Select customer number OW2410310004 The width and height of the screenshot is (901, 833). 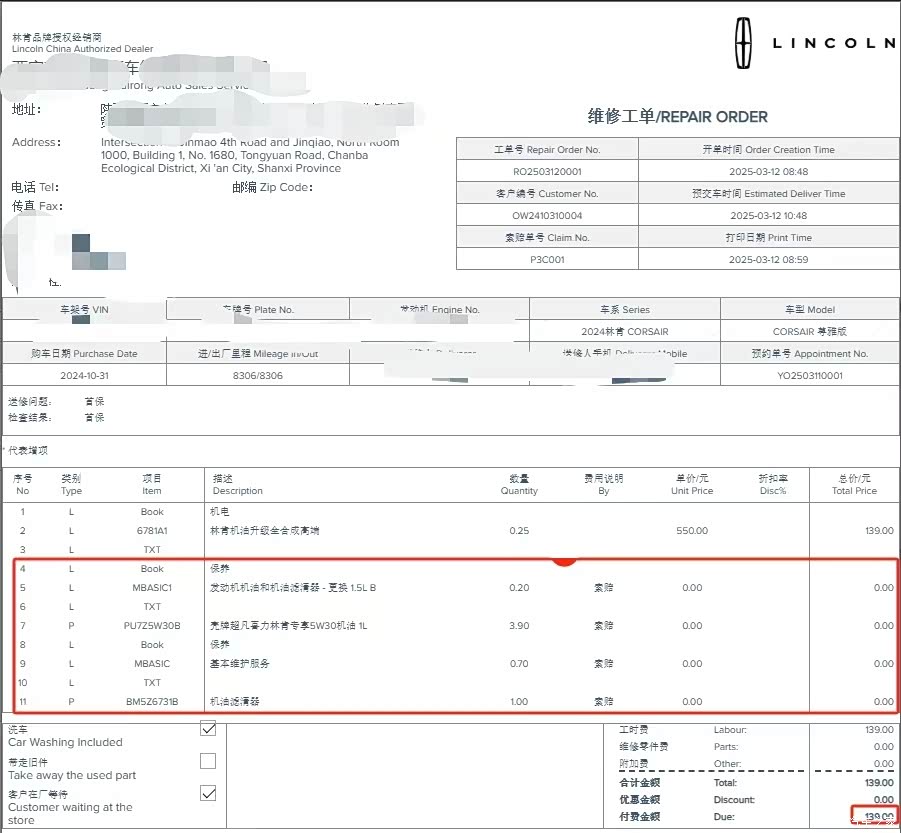547,215
